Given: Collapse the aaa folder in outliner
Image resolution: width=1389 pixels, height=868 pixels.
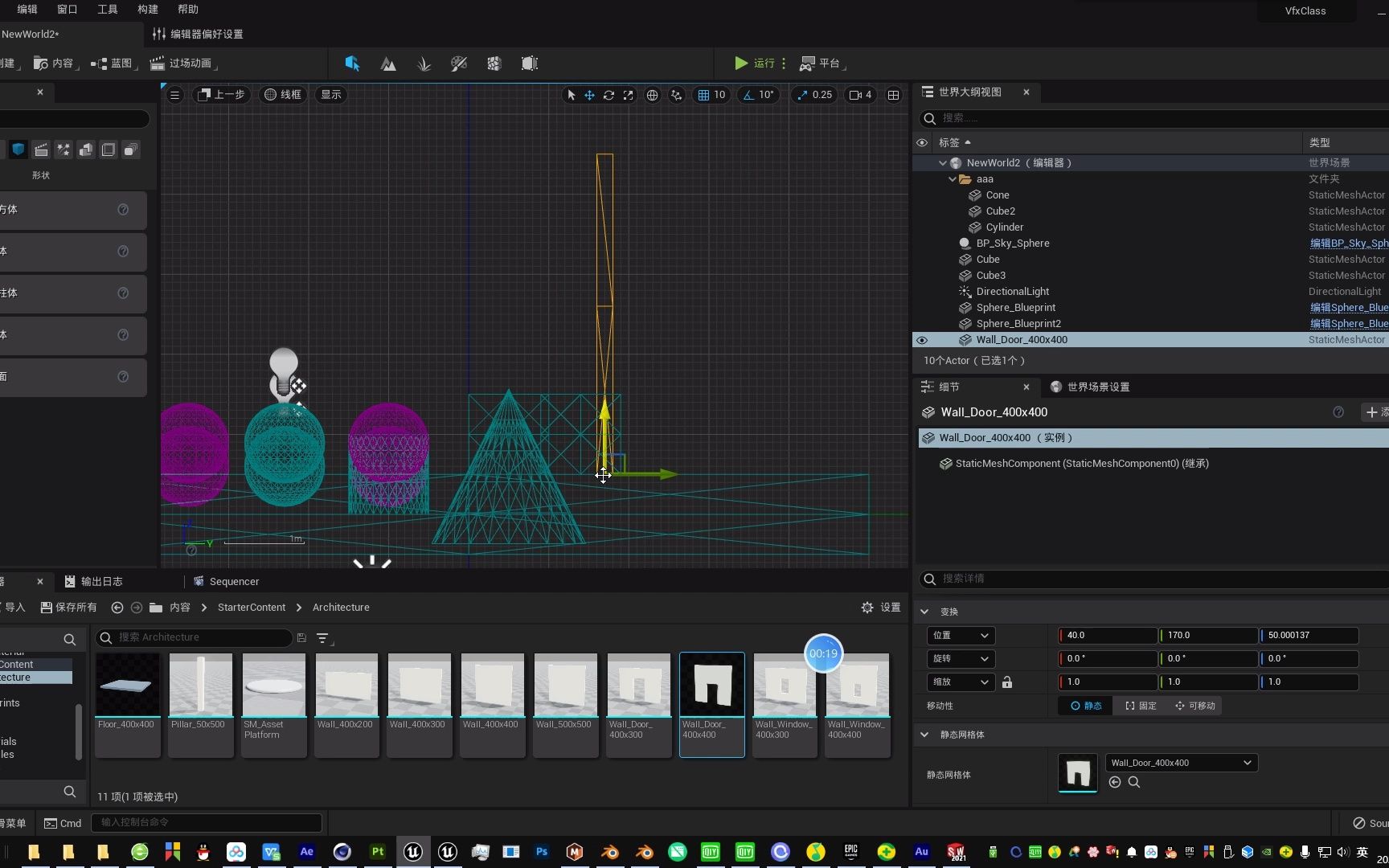Looking at the screenshot, I should click(953, 179).
